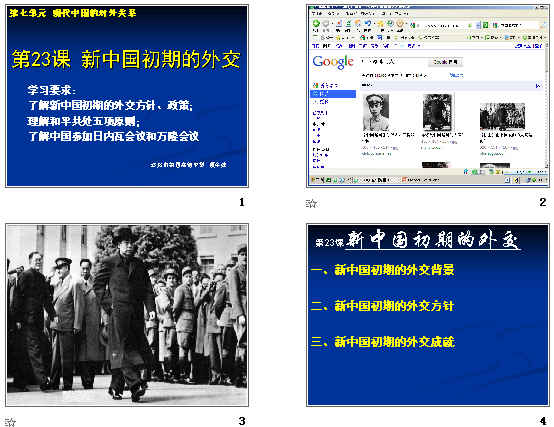This screenshot has width=554, height=427.
Task: Click heading 一、新中国初期的外交背景 on slide 4
Action: (x=383, y=270)
